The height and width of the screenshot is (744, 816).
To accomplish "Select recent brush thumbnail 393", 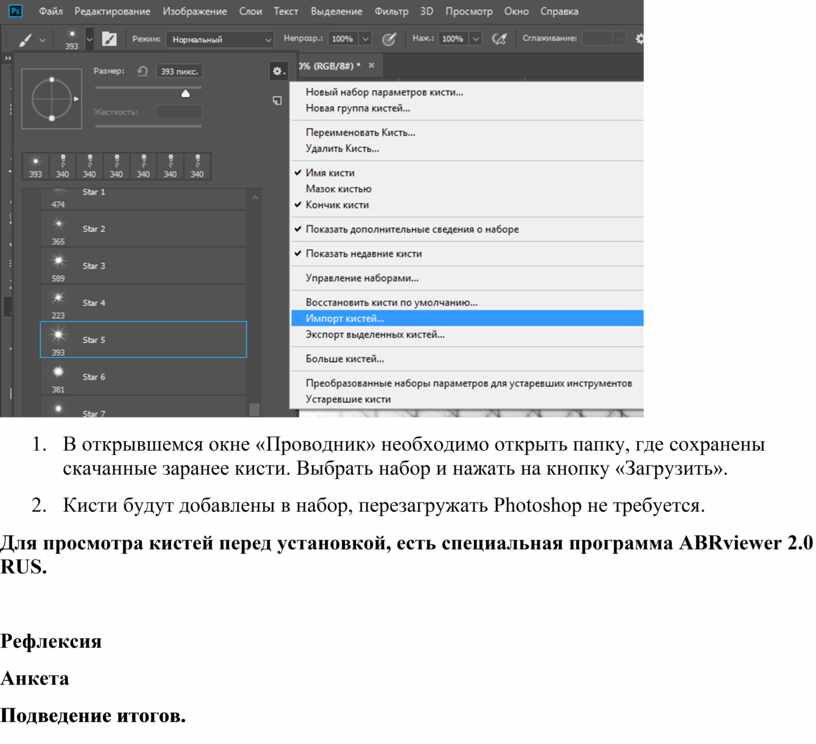I will pos(35,166).
